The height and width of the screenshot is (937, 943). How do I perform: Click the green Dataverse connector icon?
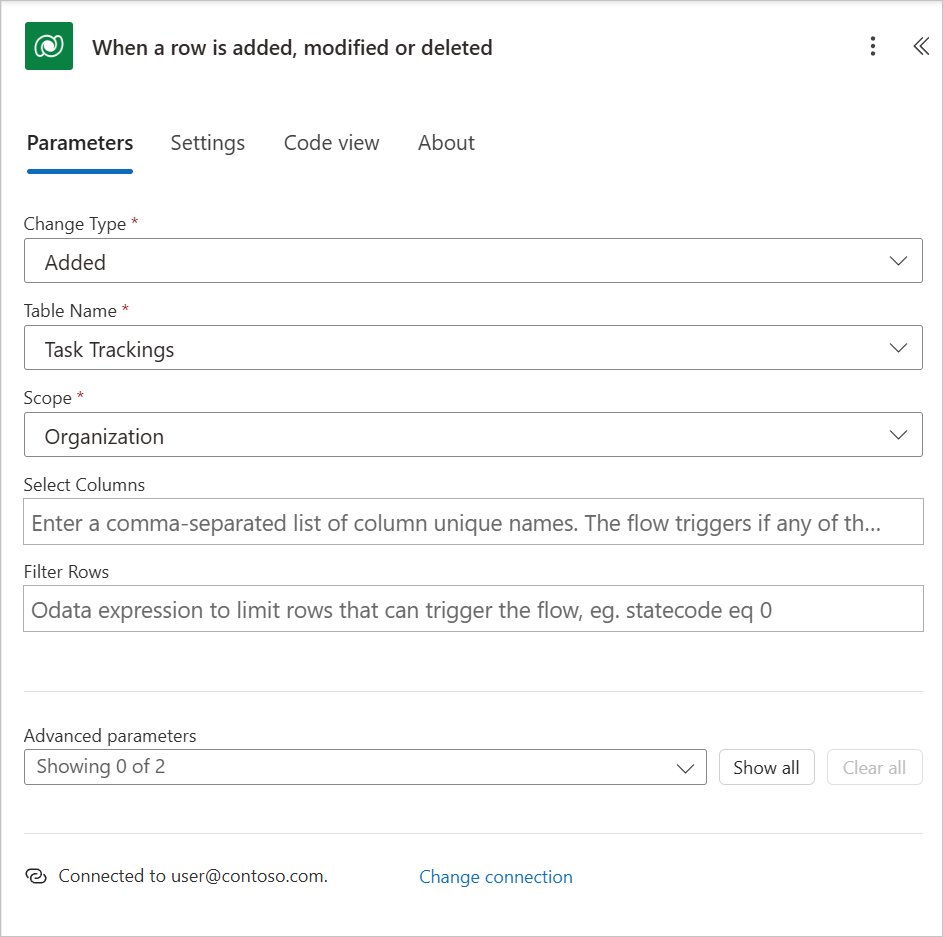point(49,46)
